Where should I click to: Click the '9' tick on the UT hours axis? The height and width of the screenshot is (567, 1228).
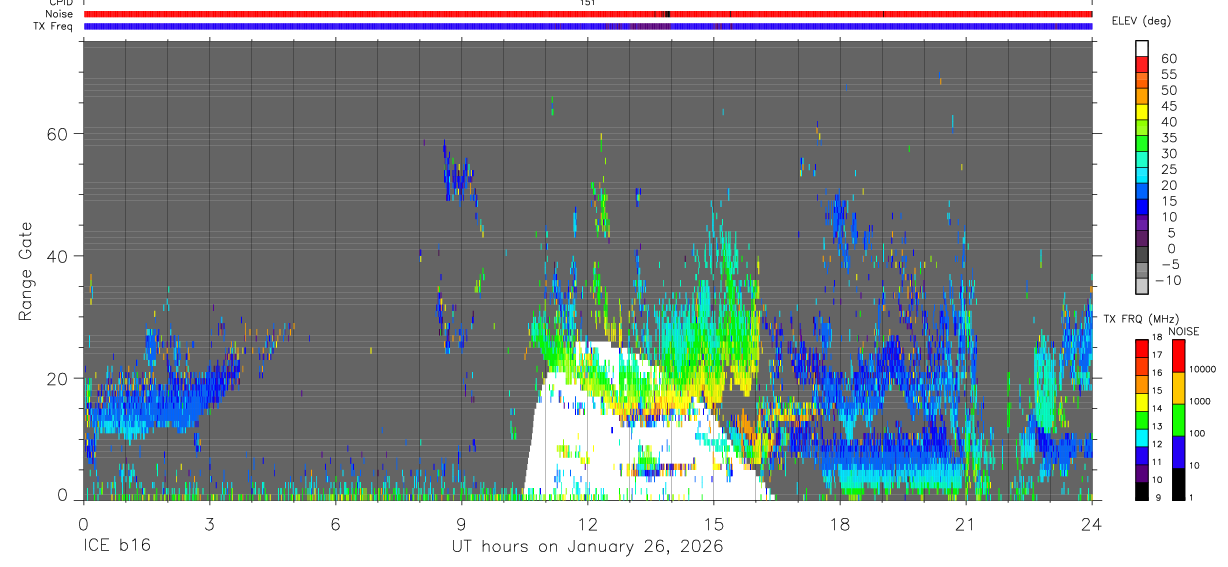(462, 523)
